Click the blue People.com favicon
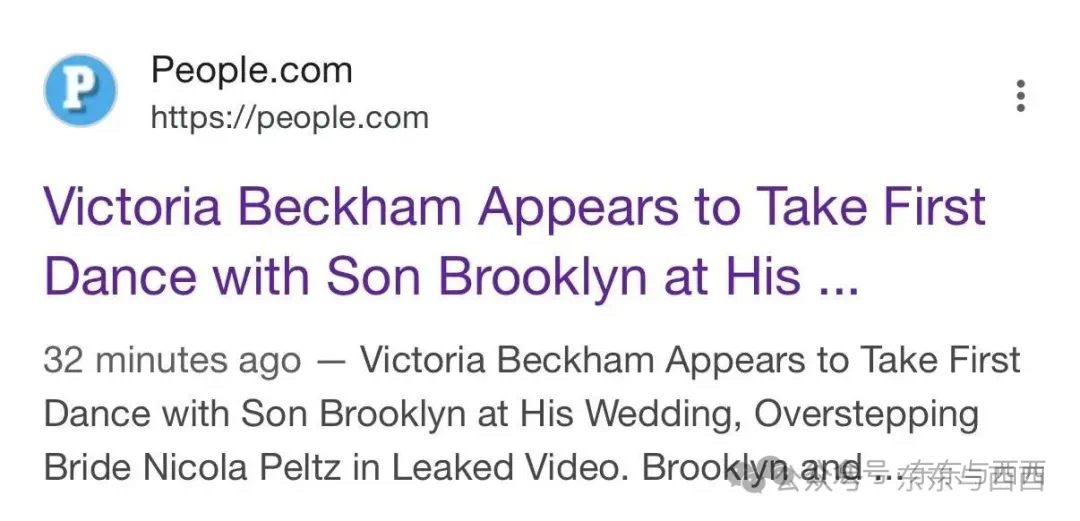The height and width of the screenshot is (521, 1080). [81, 90]
